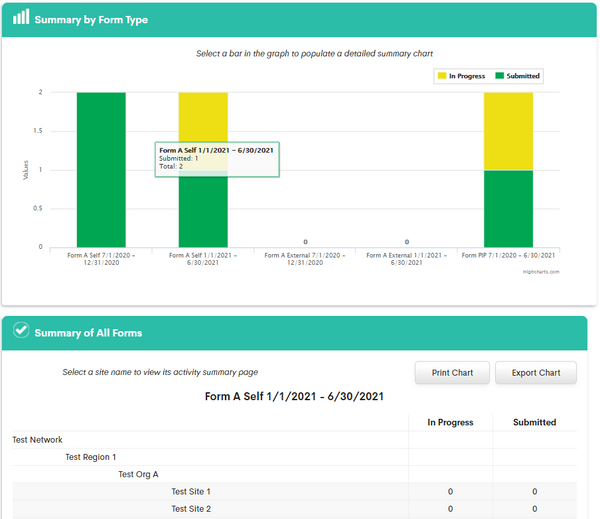Image resolution: width=600 pixels, height=519 pixels.
Task: Click the Print Chart button
Action: [451, 373]
